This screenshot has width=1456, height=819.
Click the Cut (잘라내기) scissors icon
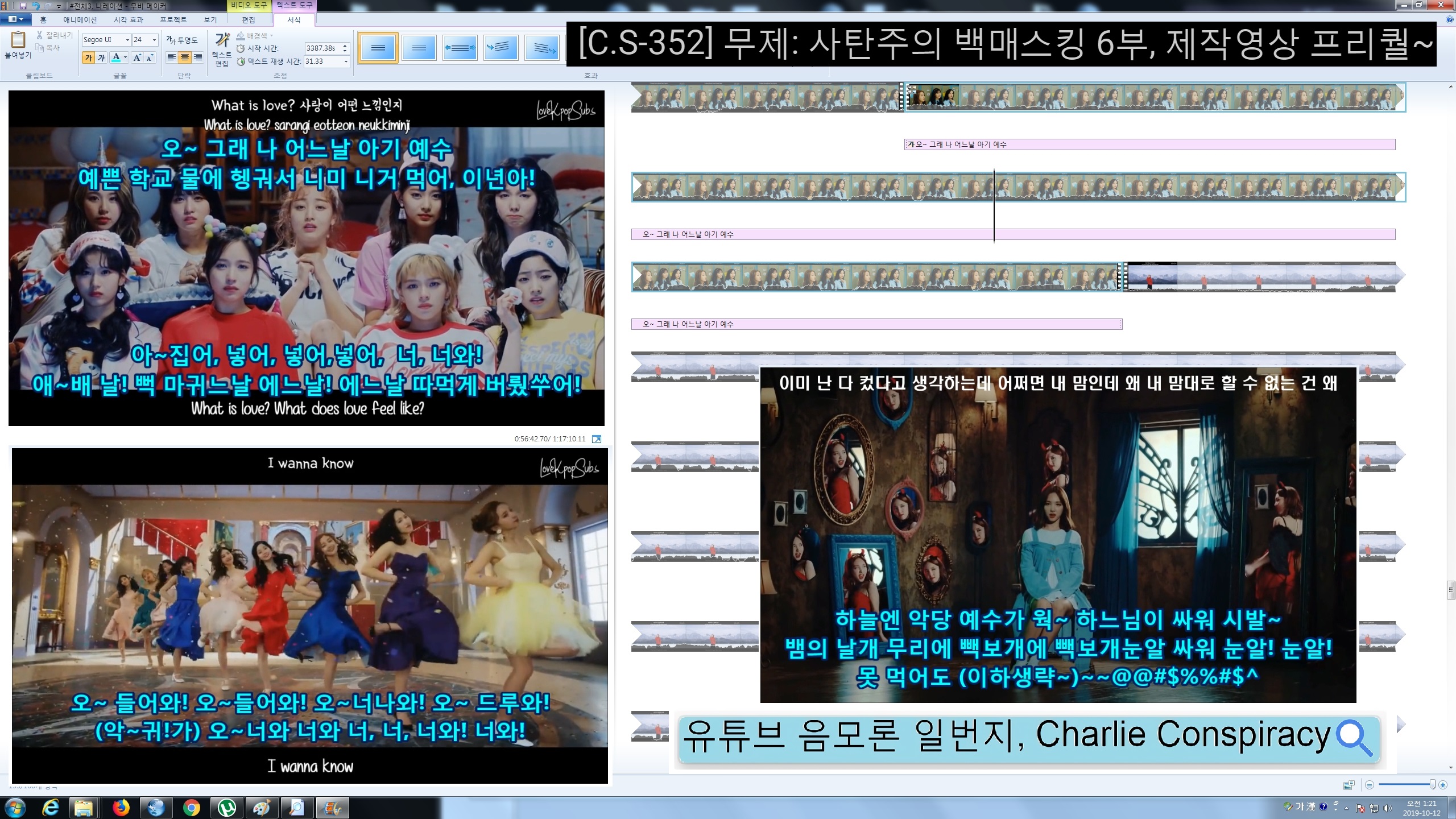pyautogui.click(x=40, y=35)
